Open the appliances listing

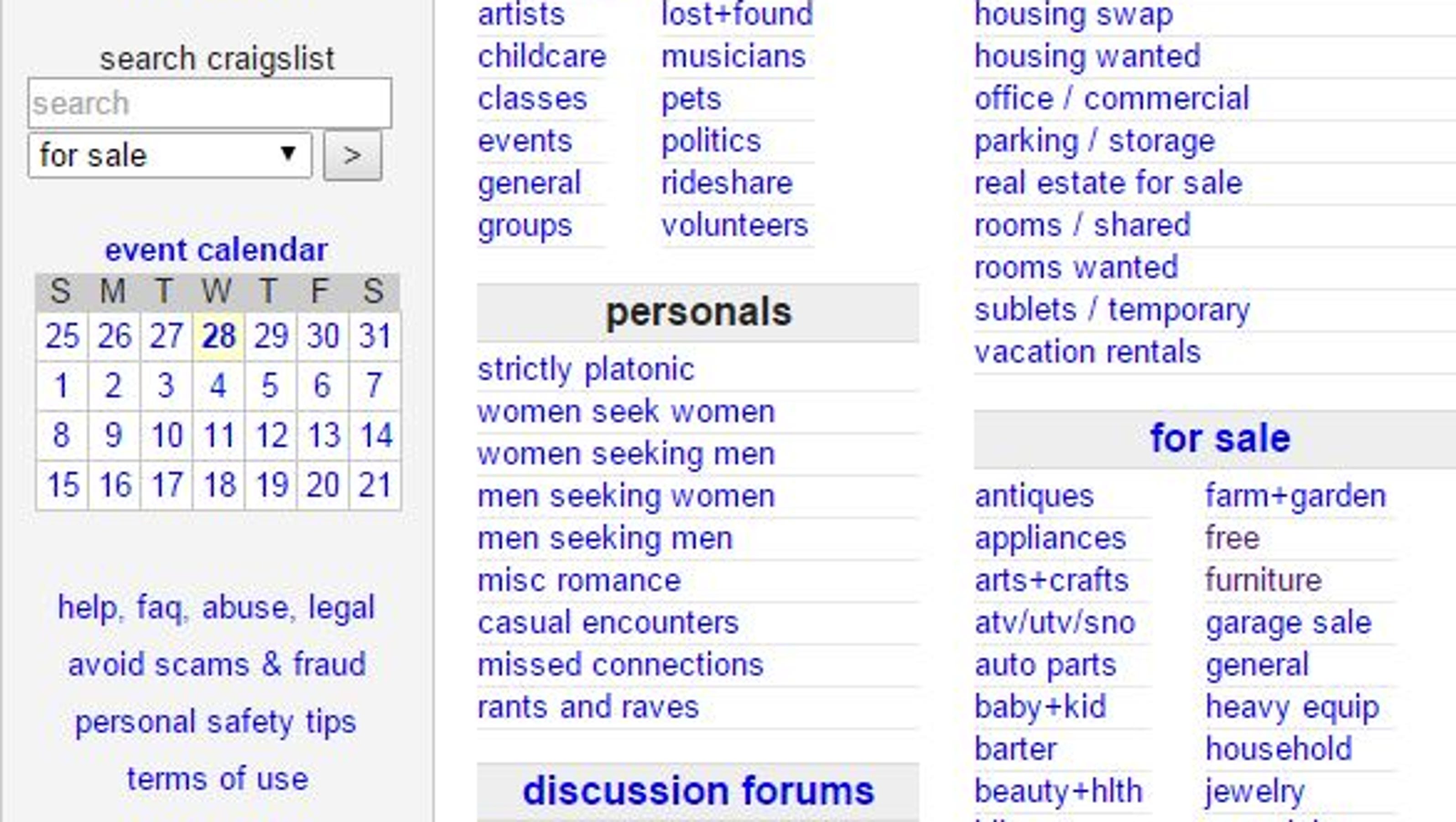[x=1050, y=539]
